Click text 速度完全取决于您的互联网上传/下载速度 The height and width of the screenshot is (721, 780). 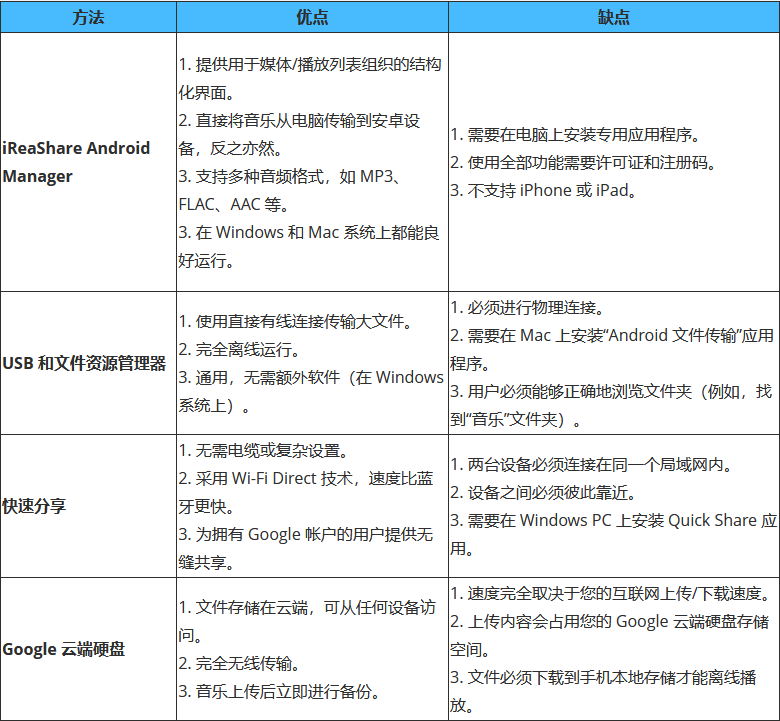614,593
